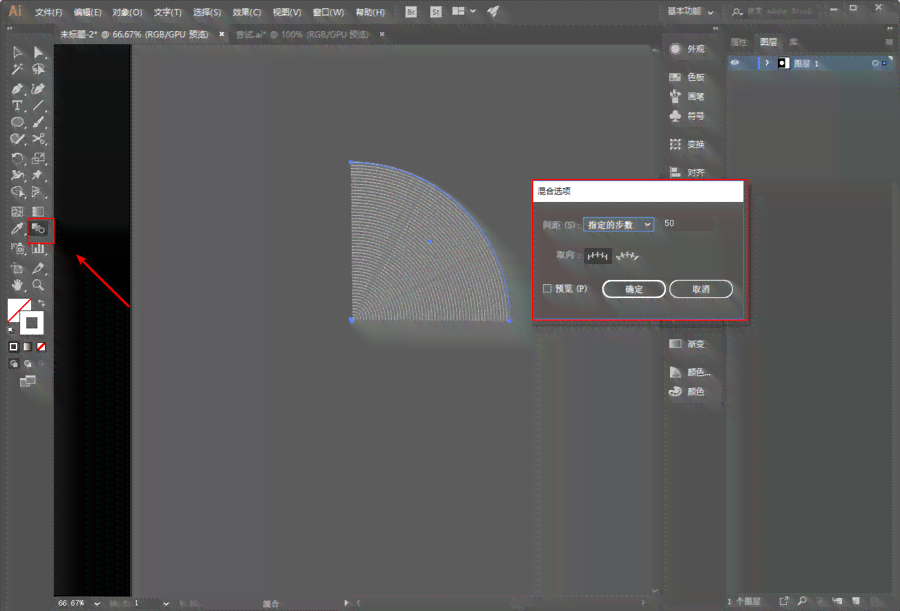Swap fill and stroke arrows
The width and height of the screenshot is (900, 611).
(41, 303)
